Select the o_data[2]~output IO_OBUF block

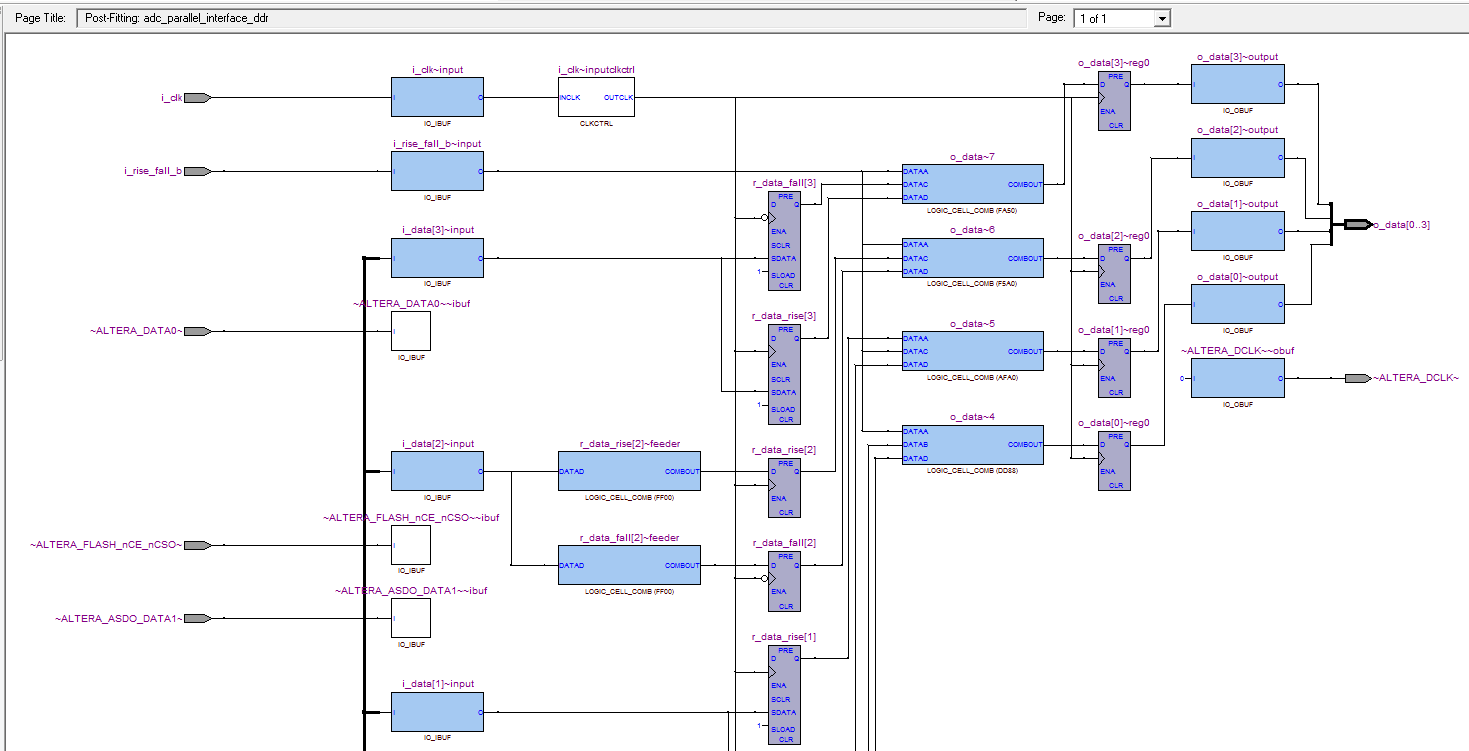click(1238, 158)
